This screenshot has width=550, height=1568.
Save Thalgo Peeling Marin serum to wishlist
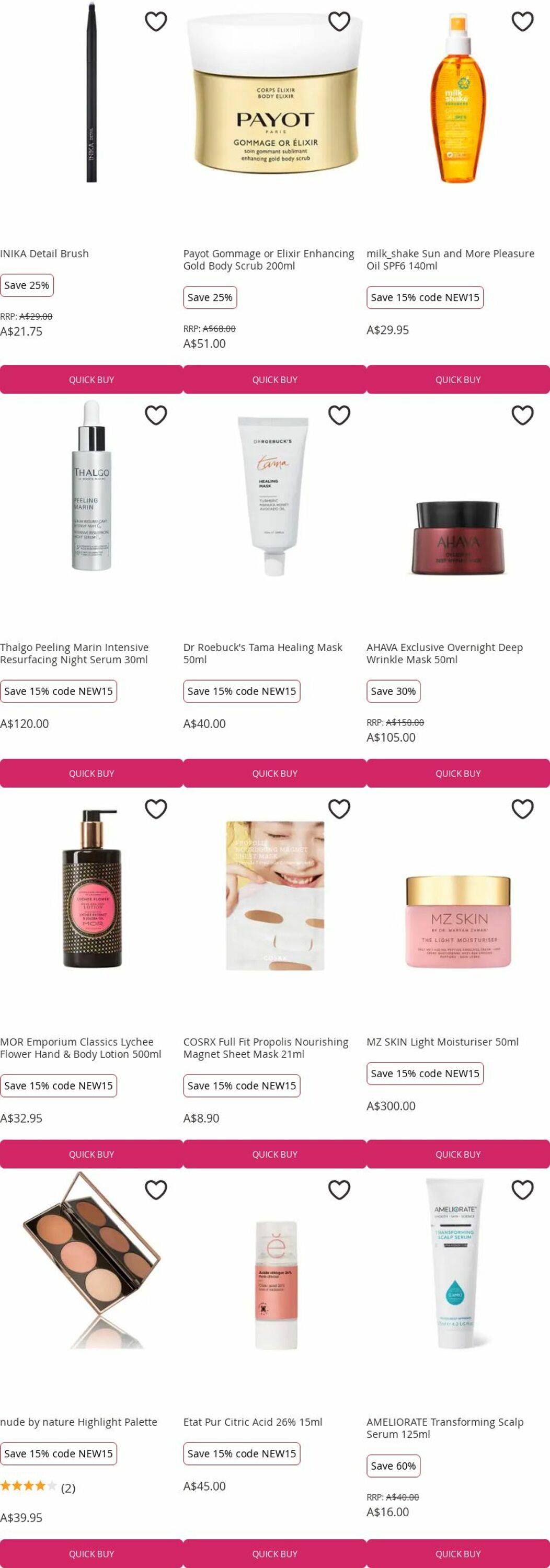[x=156, y=415]
